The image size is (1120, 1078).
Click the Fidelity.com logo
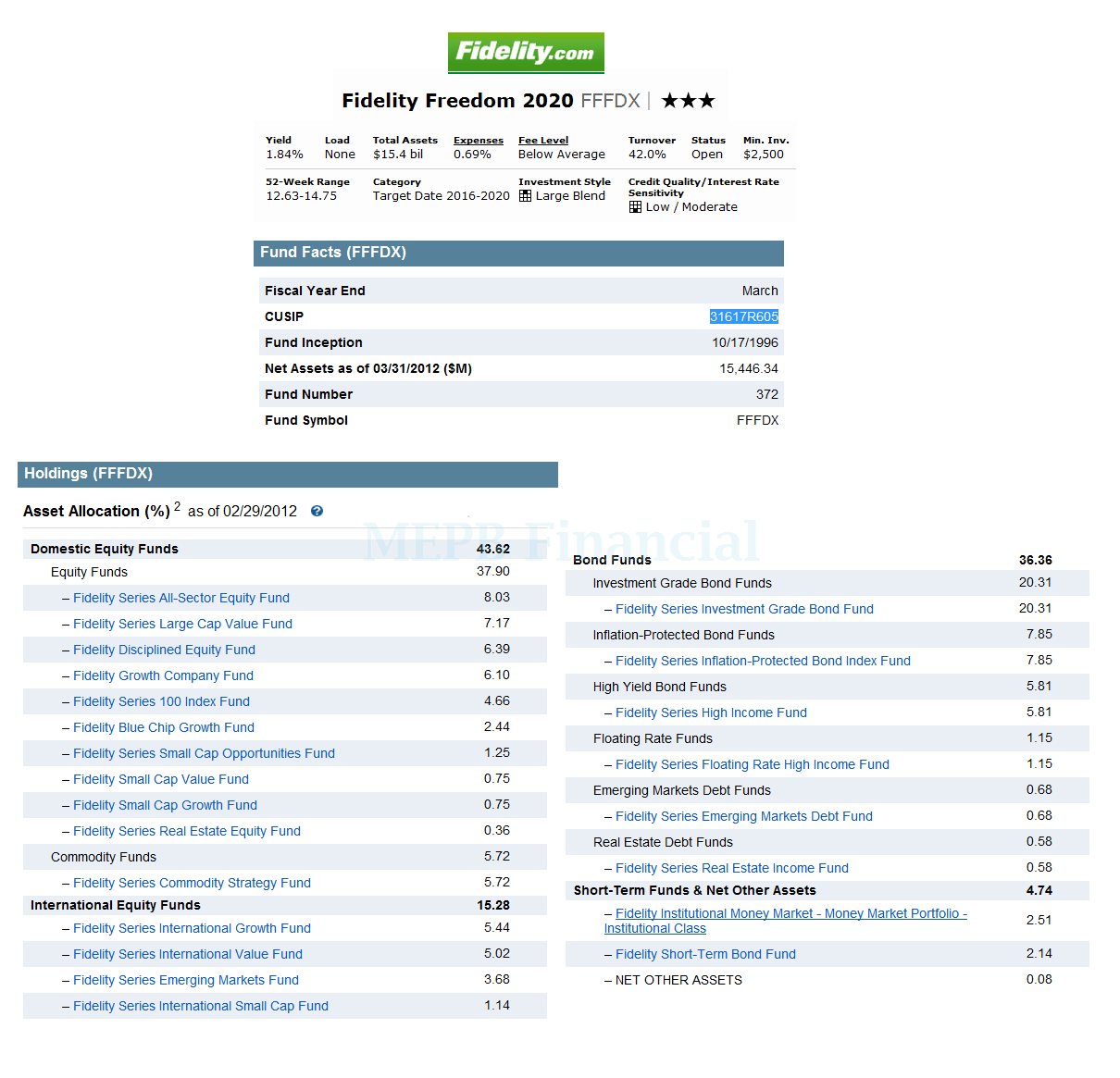pos(526,53)
